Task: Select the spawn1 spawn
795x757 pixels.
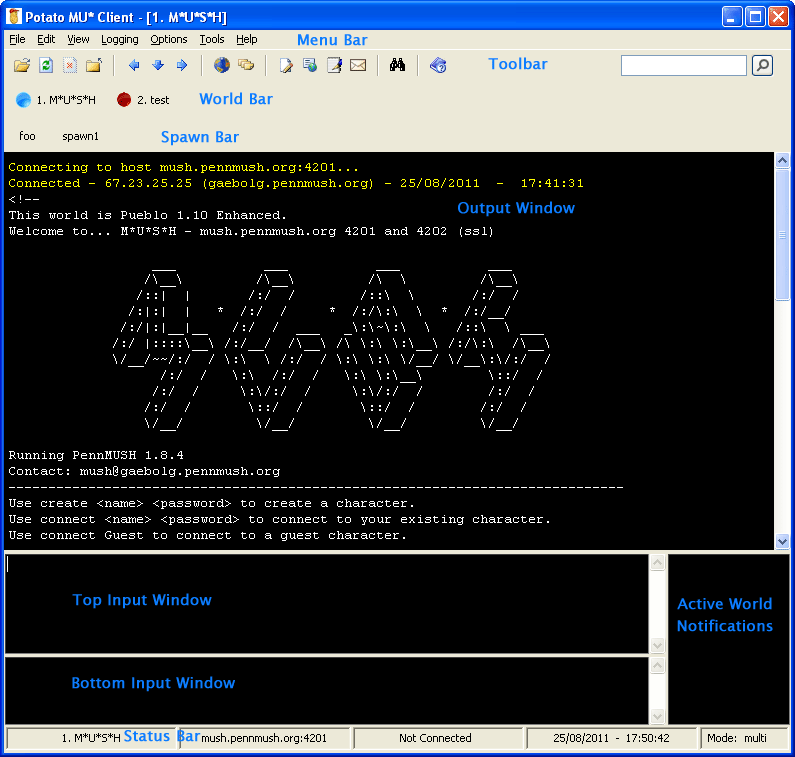Action: click(x=80, y=136)
